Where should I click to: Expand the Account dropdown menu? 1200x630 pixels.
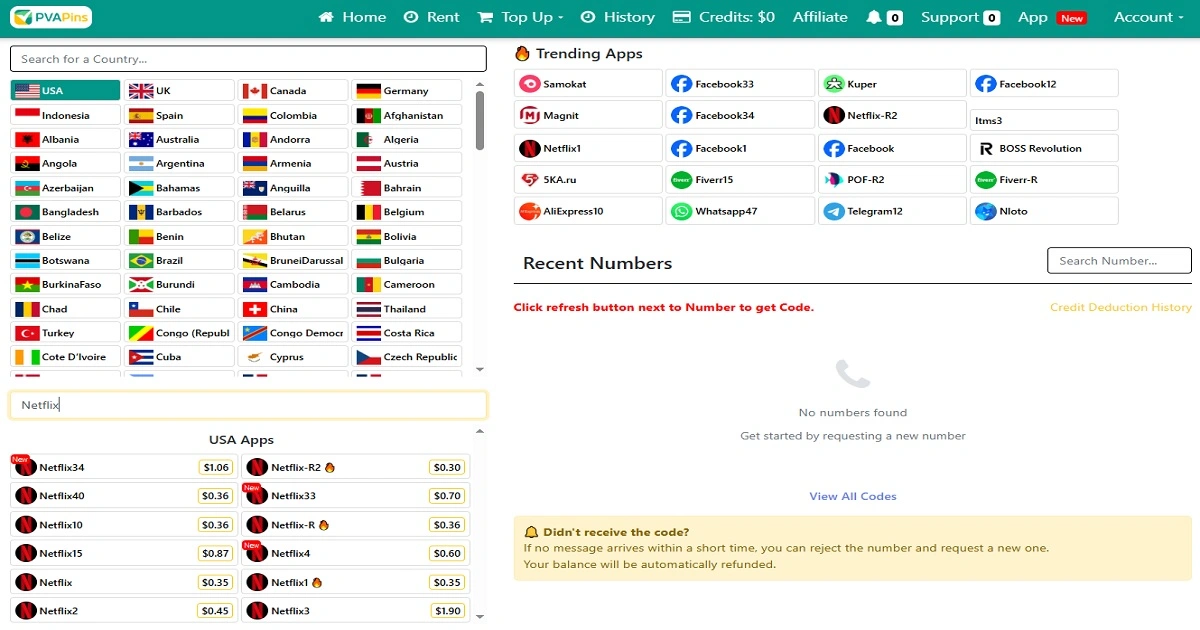click(1148, 17)
